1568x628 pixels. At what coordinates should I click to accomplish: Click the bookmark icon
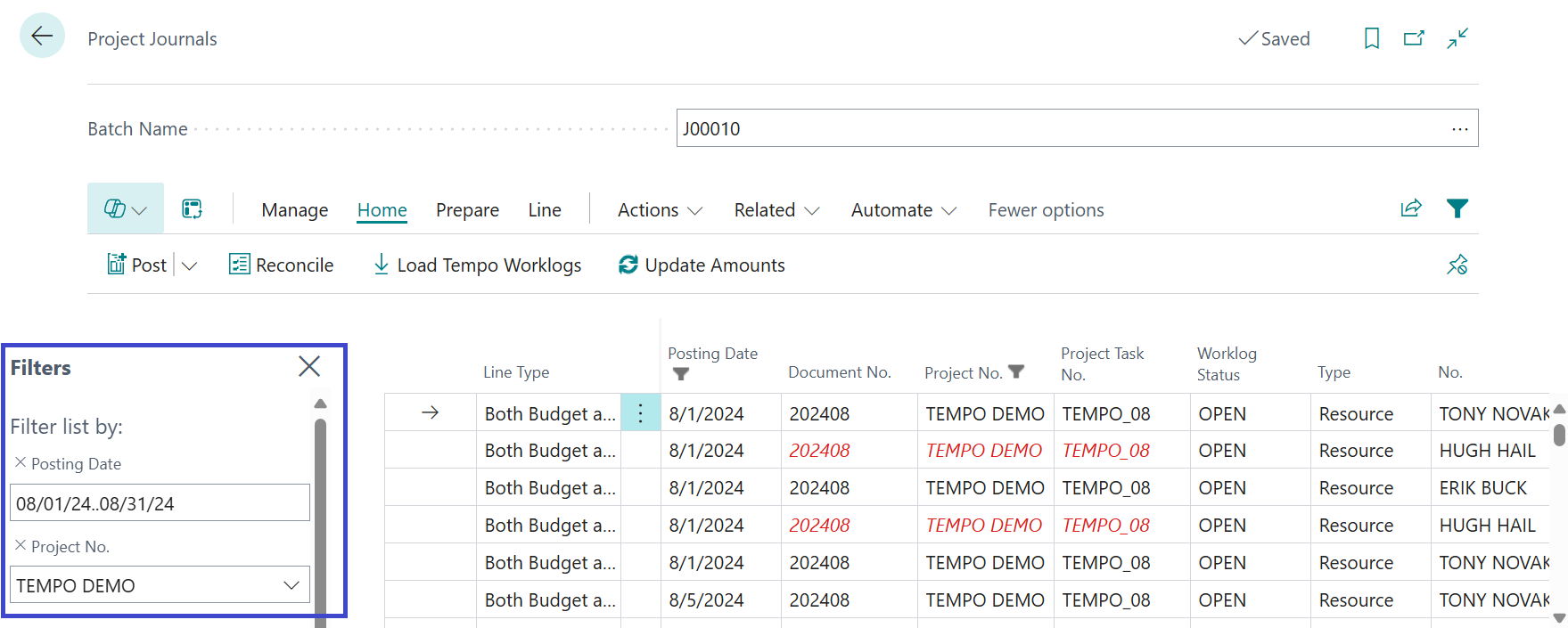[x=1372, y=38]
